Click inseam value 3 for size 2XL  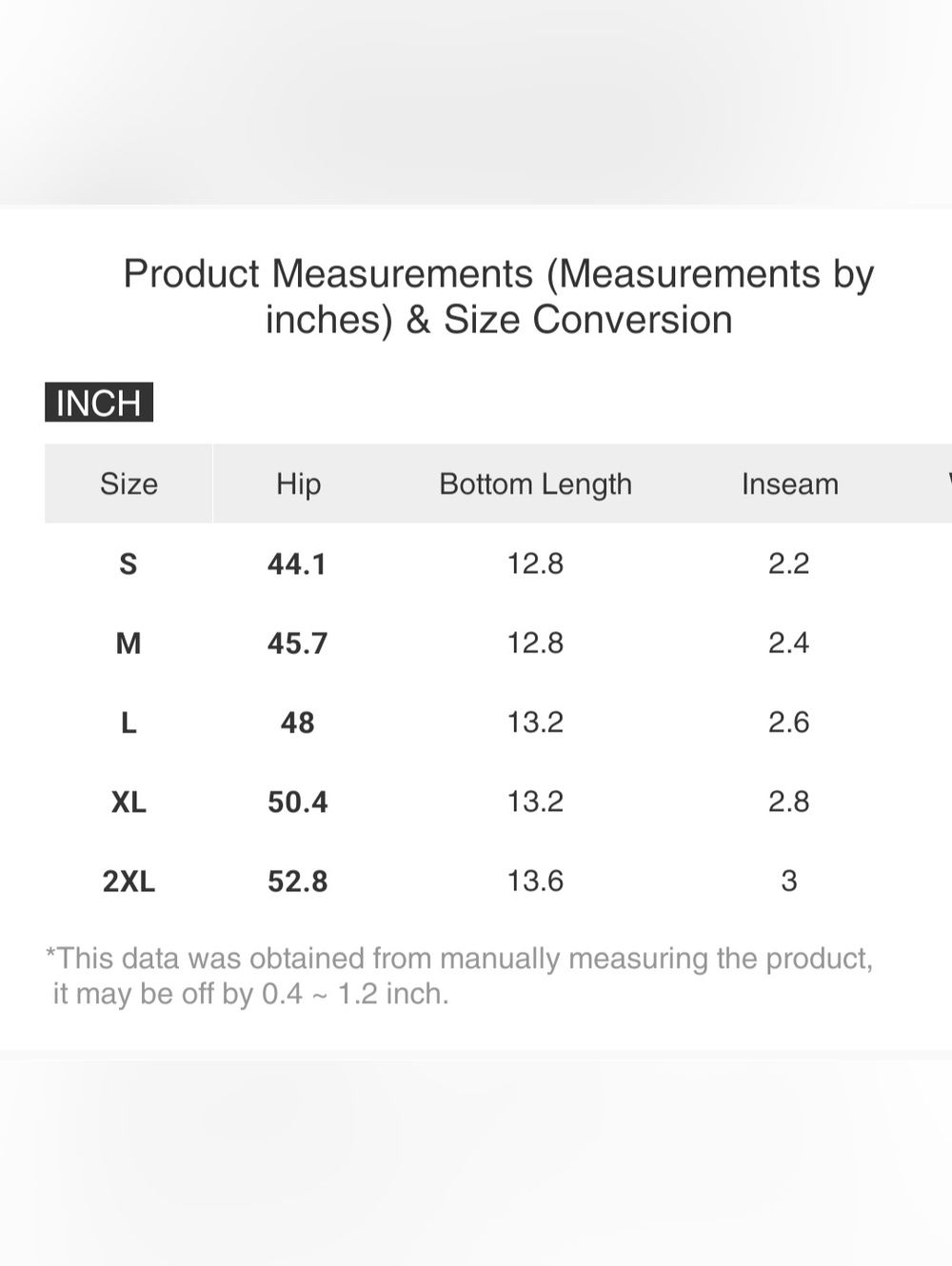click(x=789, y=880)
